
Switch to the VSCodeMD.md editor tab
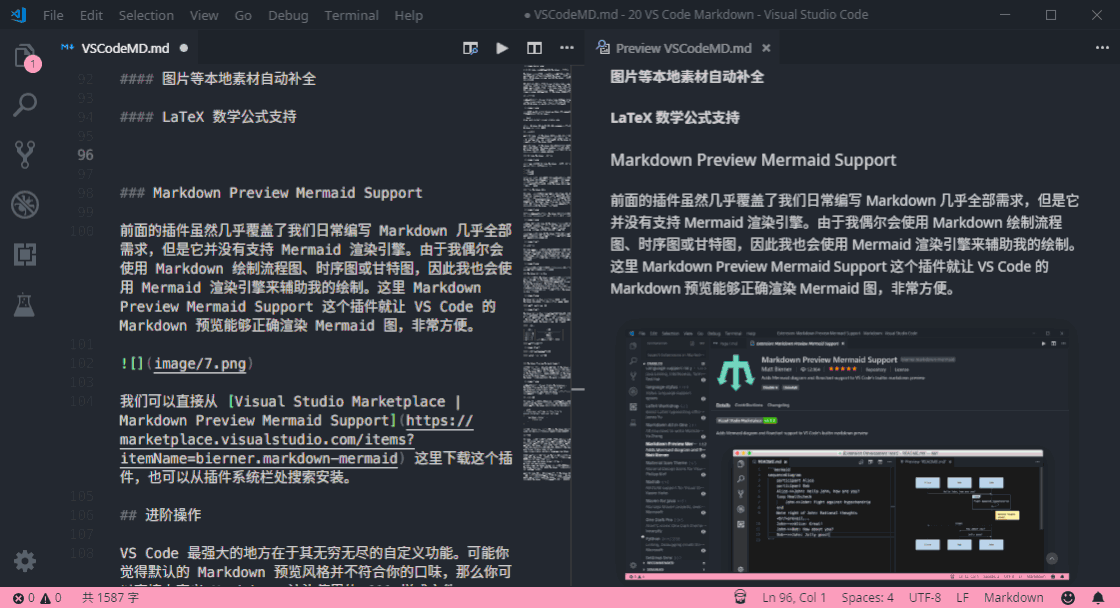(x=125, y=48)
